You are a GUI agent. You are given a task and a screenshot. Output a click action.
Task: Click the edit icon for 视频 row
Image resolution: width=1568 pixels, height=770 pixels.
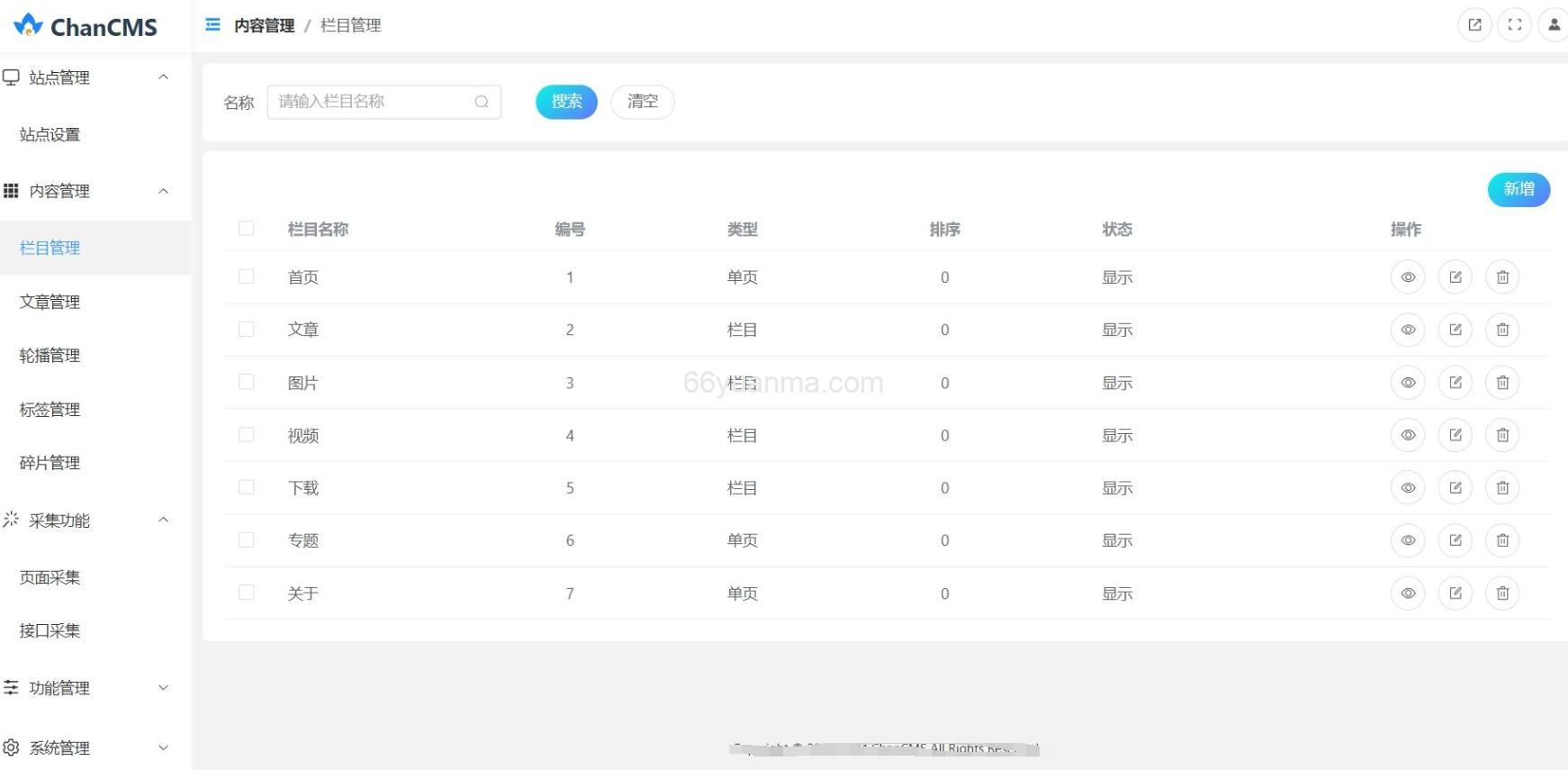click(1455, 435)
